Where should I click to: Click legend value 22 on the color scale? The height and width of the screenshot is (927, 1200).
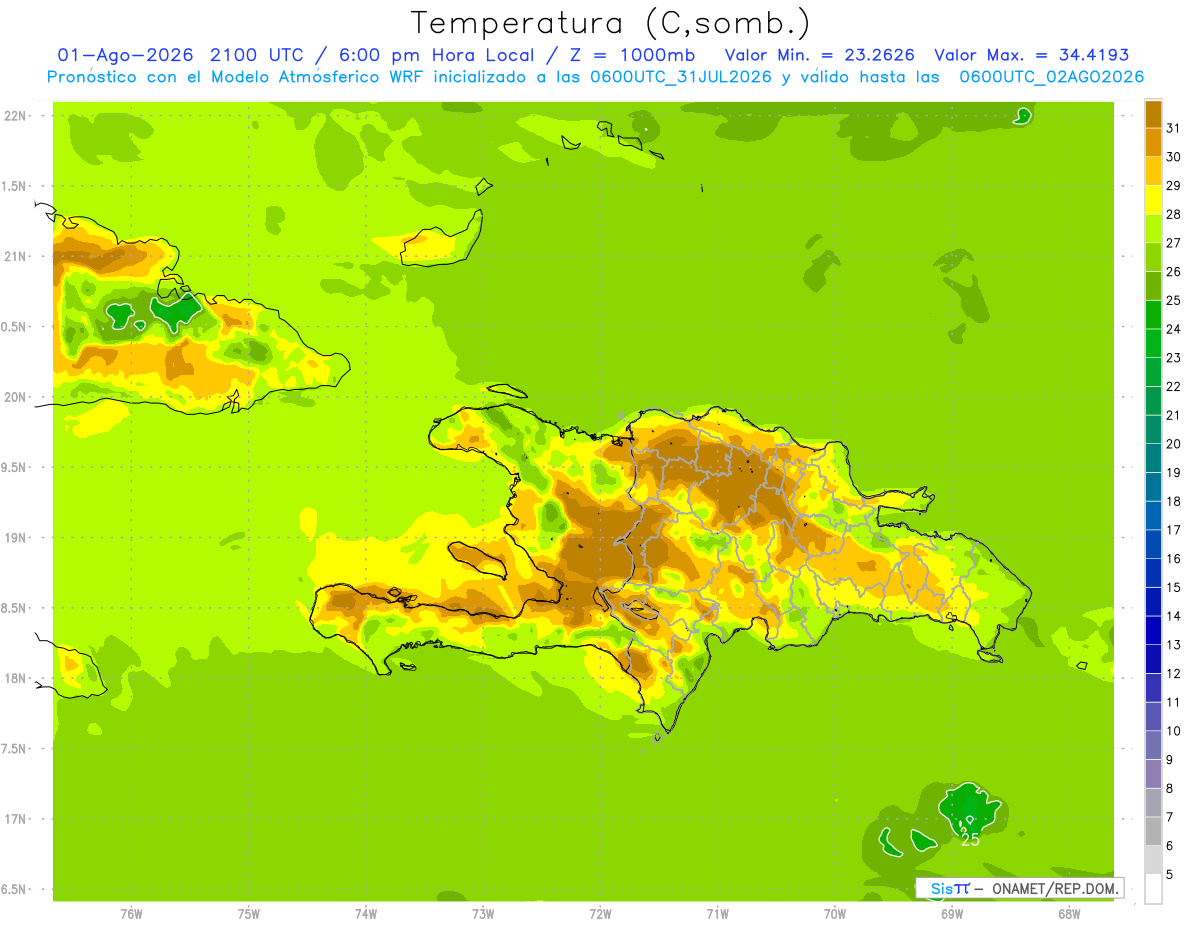(1174, 387)
